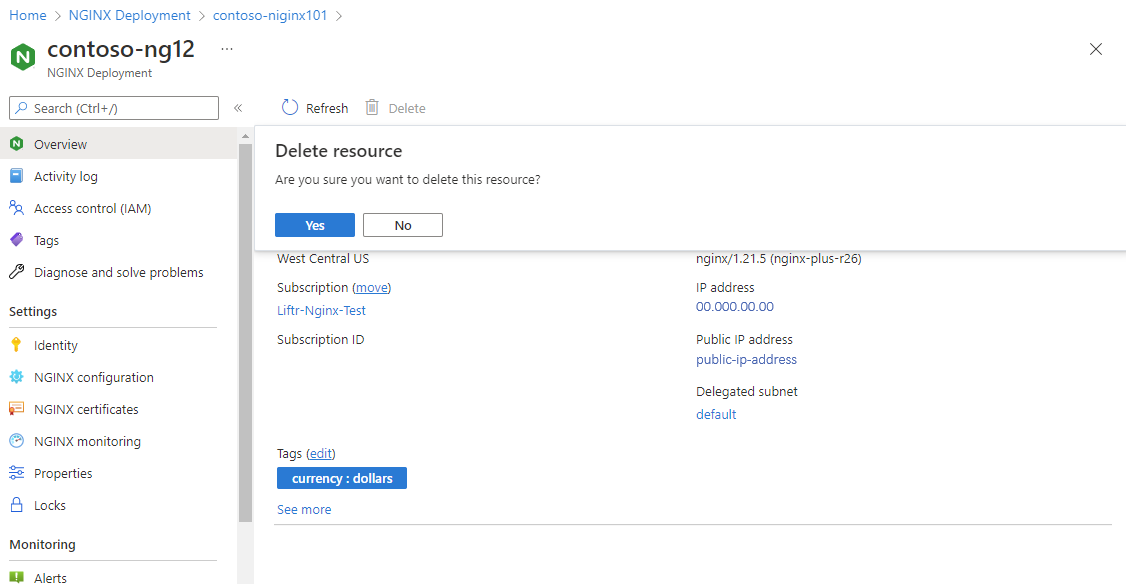Collapse the sidebar with double chevron

tap(238, 108)
